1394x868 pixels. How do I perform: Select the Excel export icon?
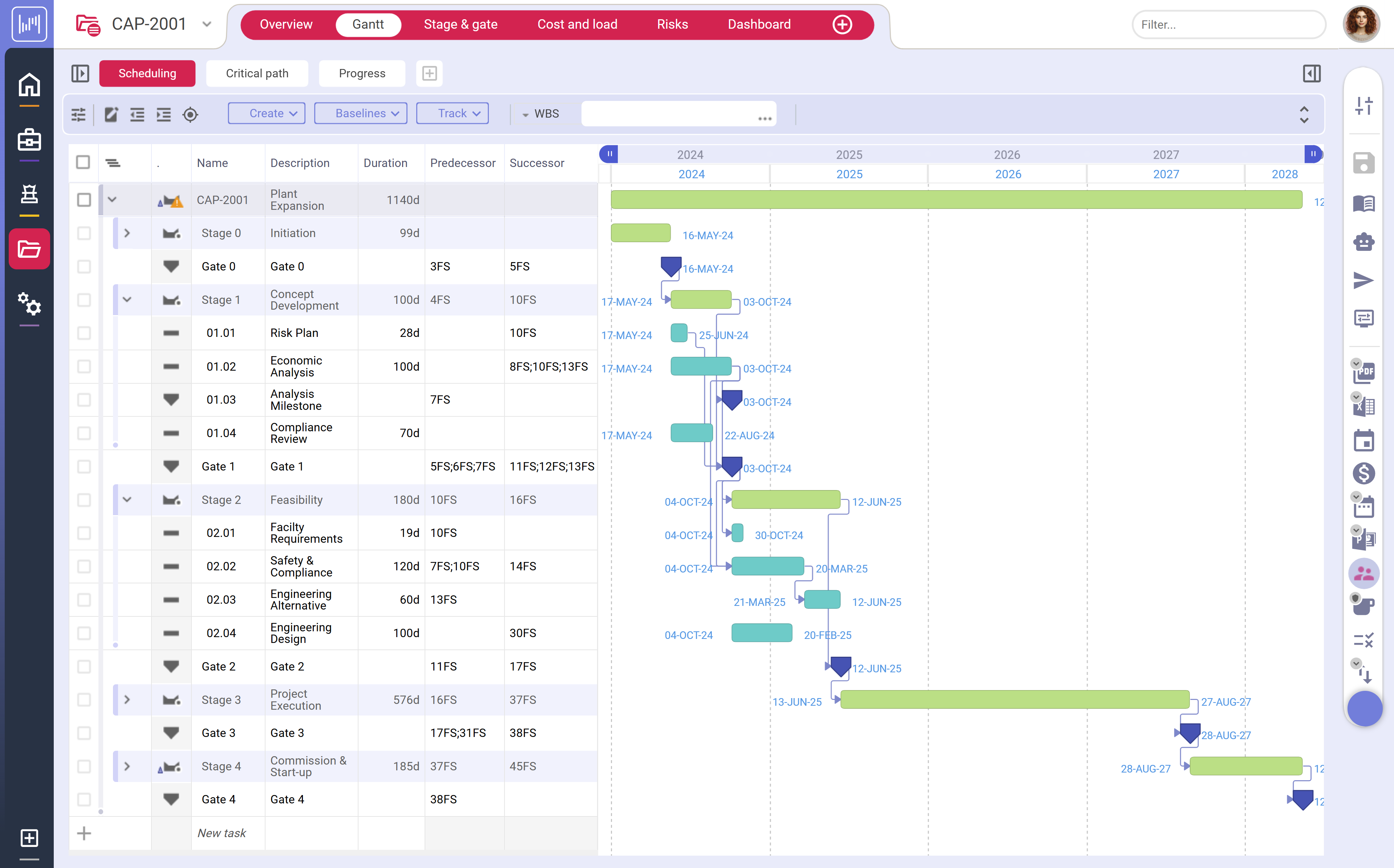pyautogui.click(x=1365, y=406)
